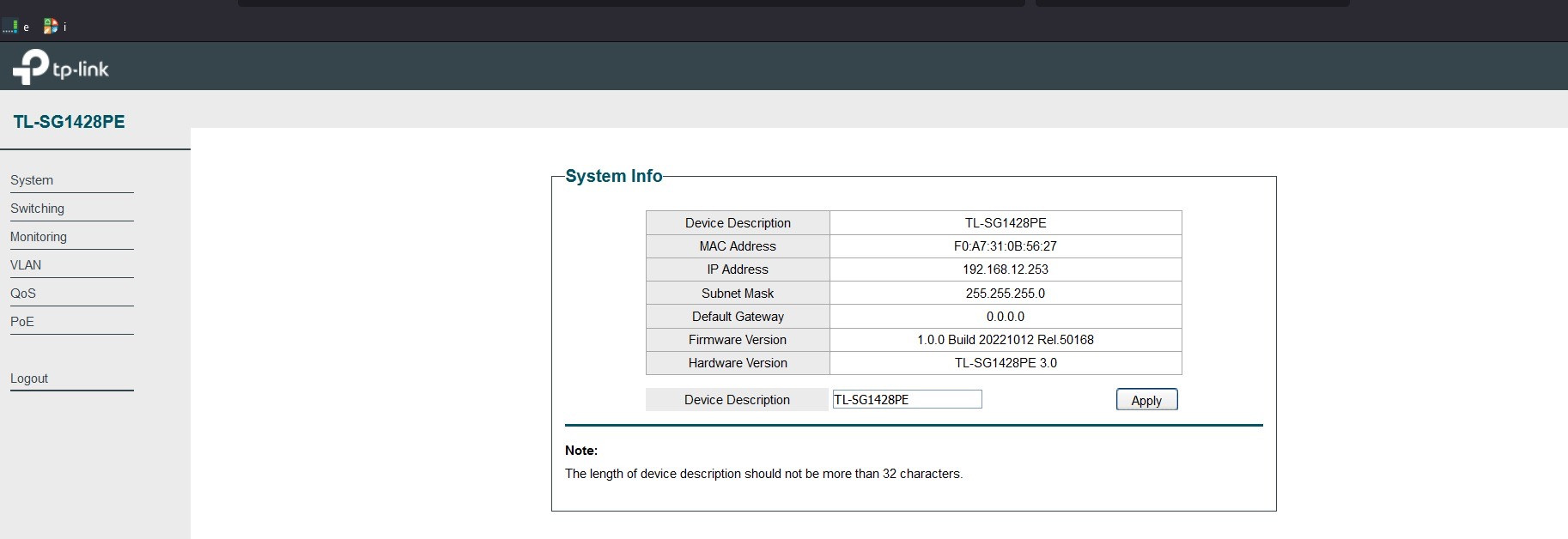Click the Device Description label in the table
The image size is (1568, 539).
pyautogui.click(x=738, y=223)
